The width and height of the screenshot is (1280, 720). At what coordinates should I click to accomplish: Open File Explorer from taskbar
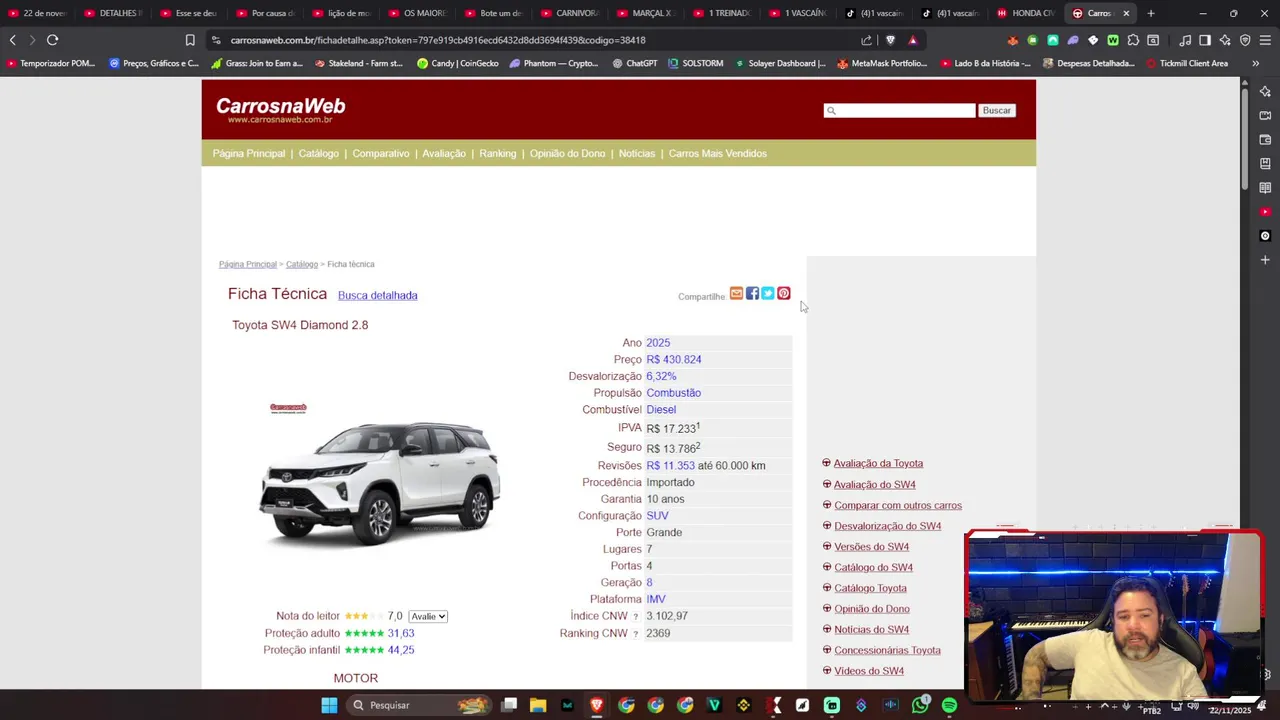pyautogui.click(x=538, y=705)
